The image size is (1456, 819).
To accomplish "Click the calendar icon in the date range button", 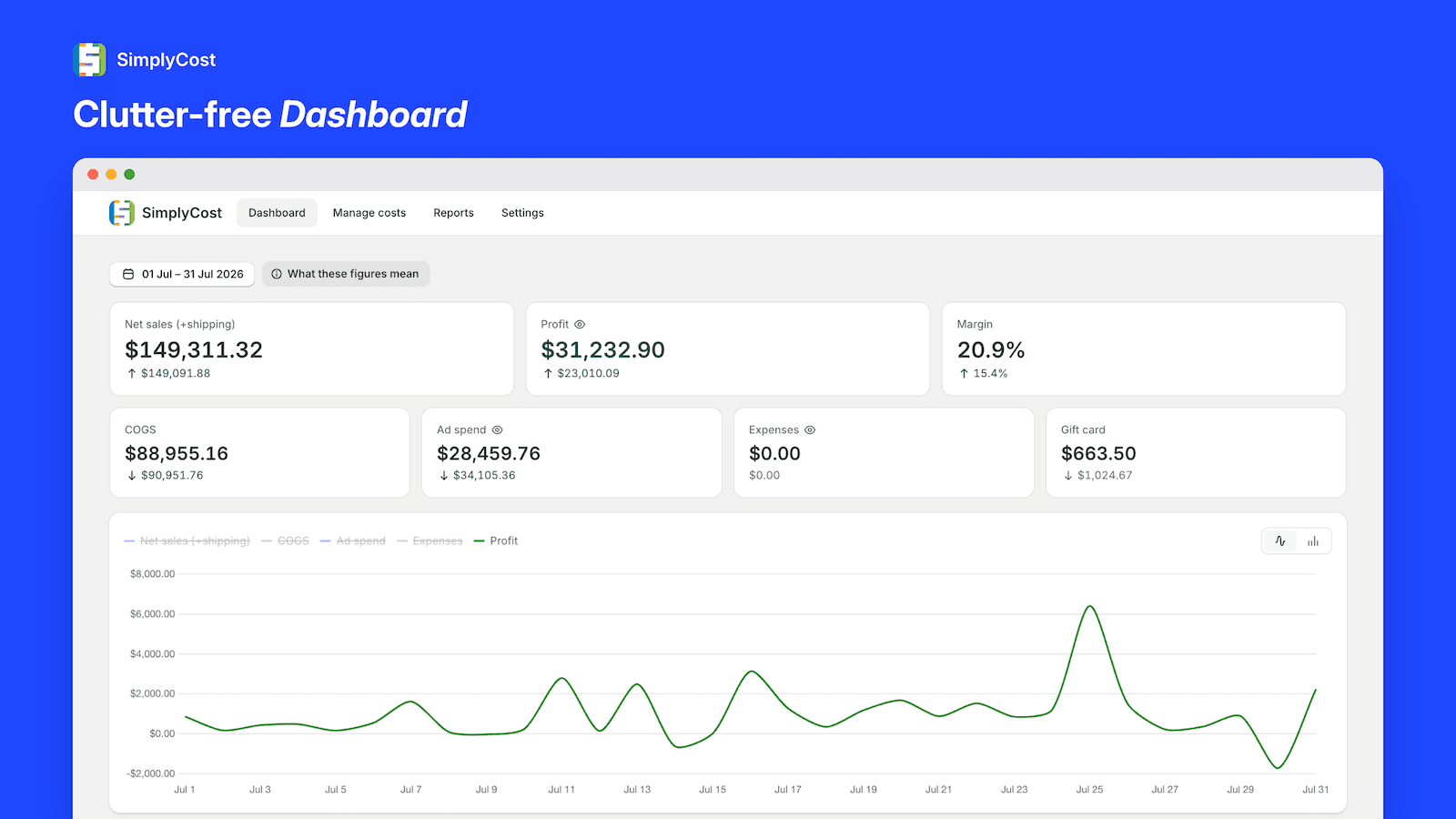I will (x=128, y=274).
